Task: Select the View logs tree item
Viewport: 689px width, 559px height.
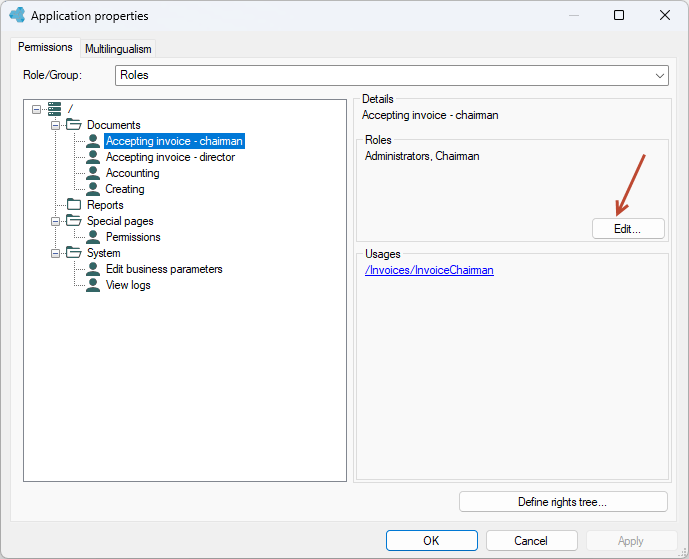Action: click(128, 285)
